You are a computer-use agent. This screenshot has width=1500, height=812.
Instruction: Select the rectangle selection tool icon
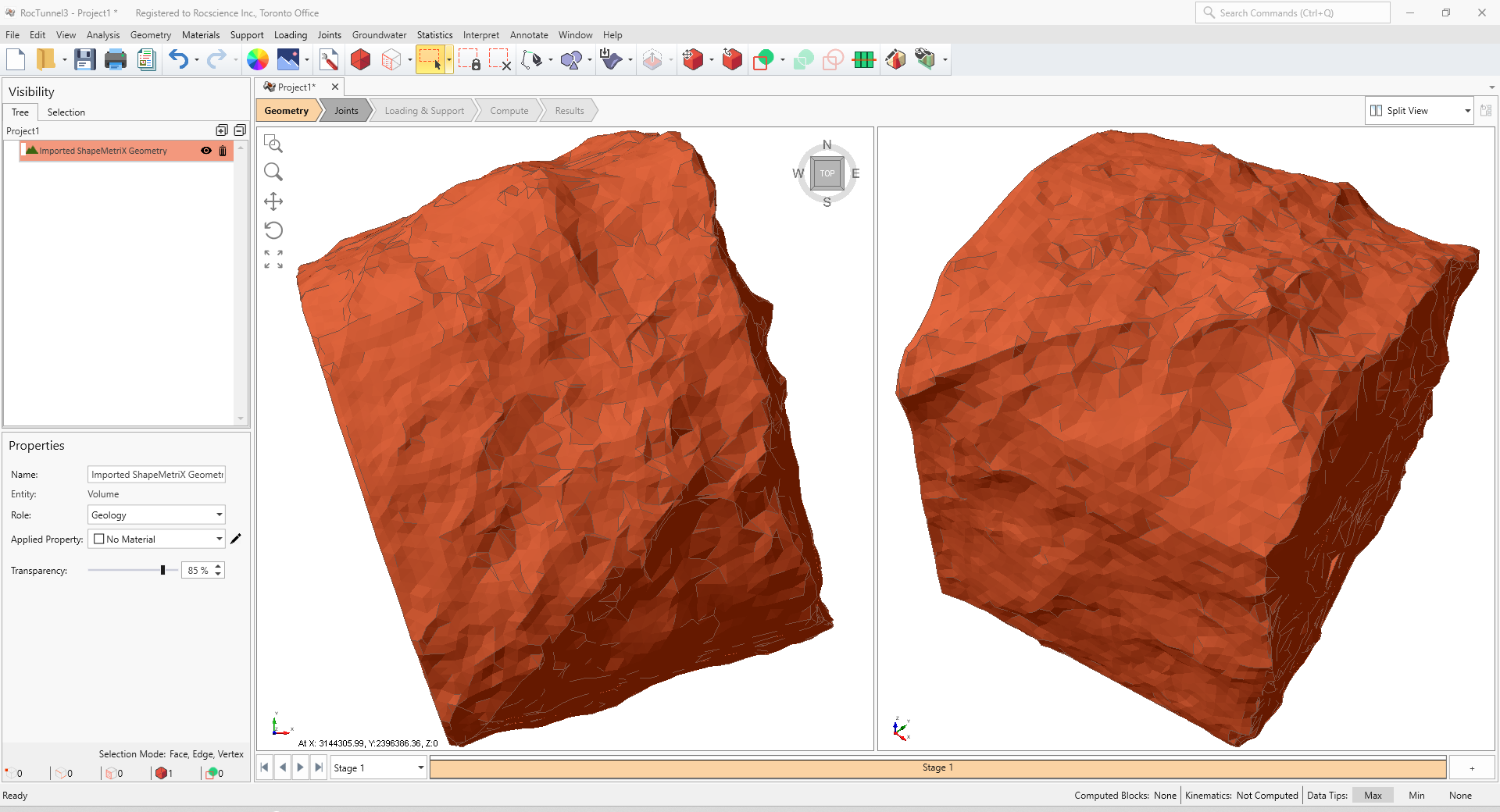430,59
